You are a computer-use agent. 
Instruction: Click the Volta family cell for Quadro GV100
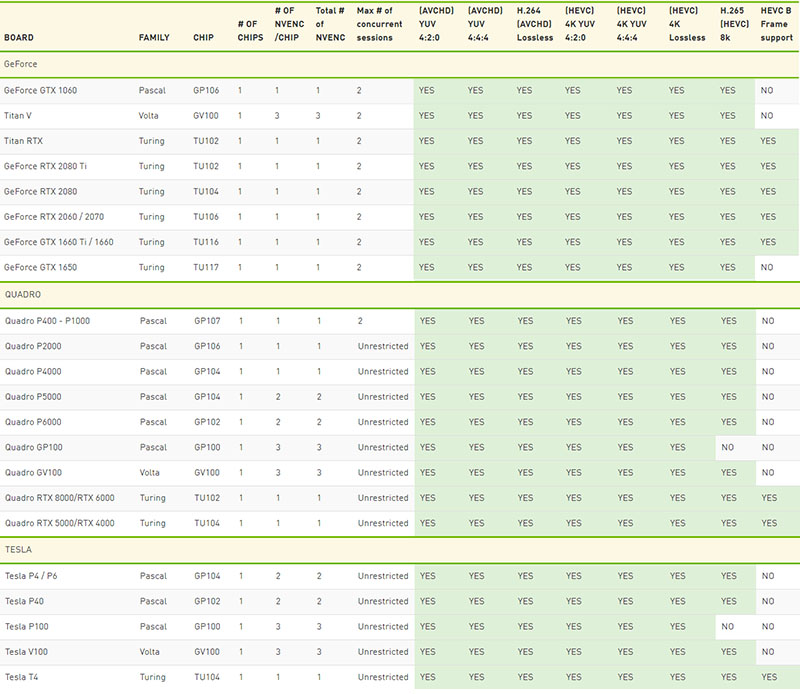pyautogui.click(x=149, y=473)
